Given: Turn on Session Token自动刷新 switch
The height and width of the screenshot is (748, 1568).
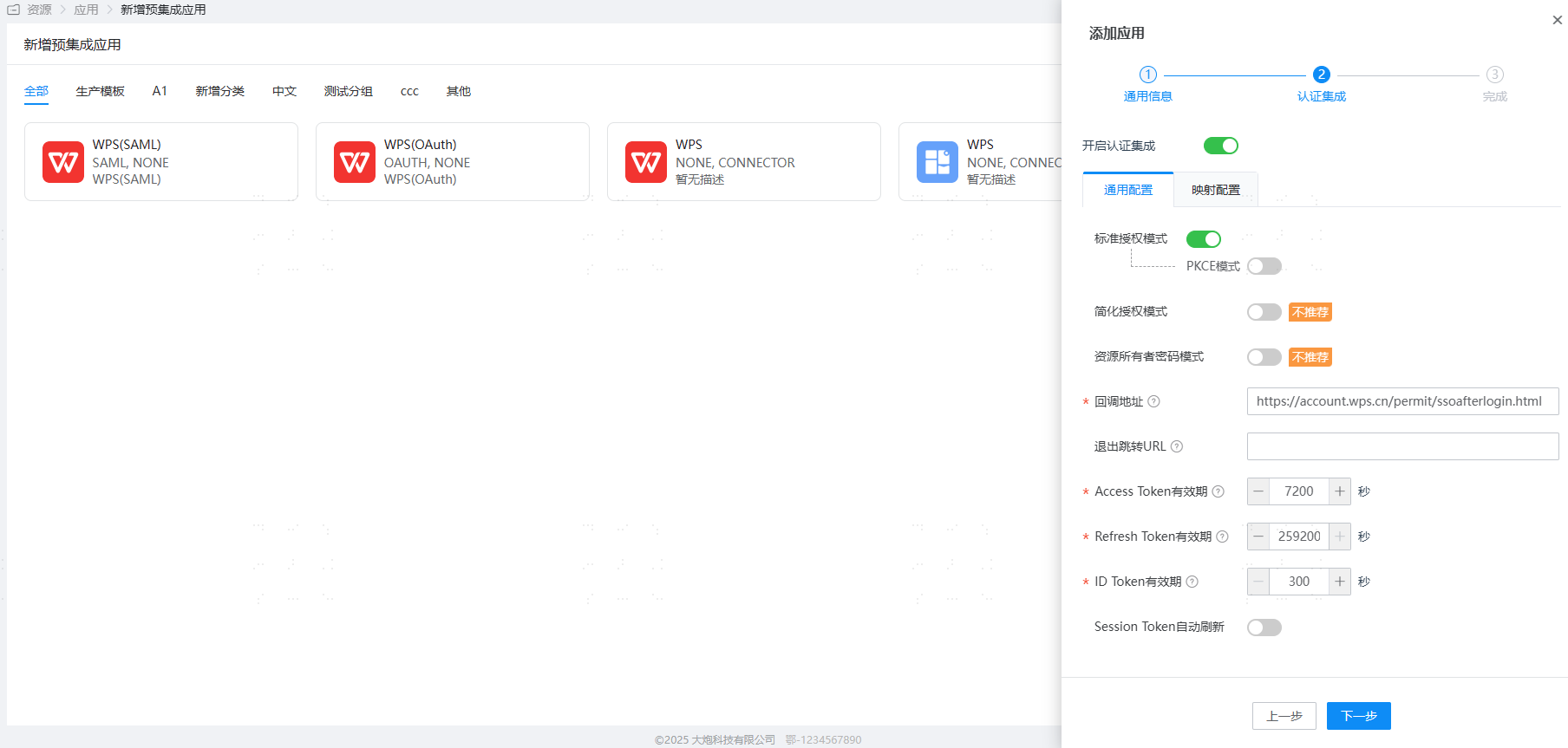Looking at the screenshot, I should click(x=1264, y=628).
